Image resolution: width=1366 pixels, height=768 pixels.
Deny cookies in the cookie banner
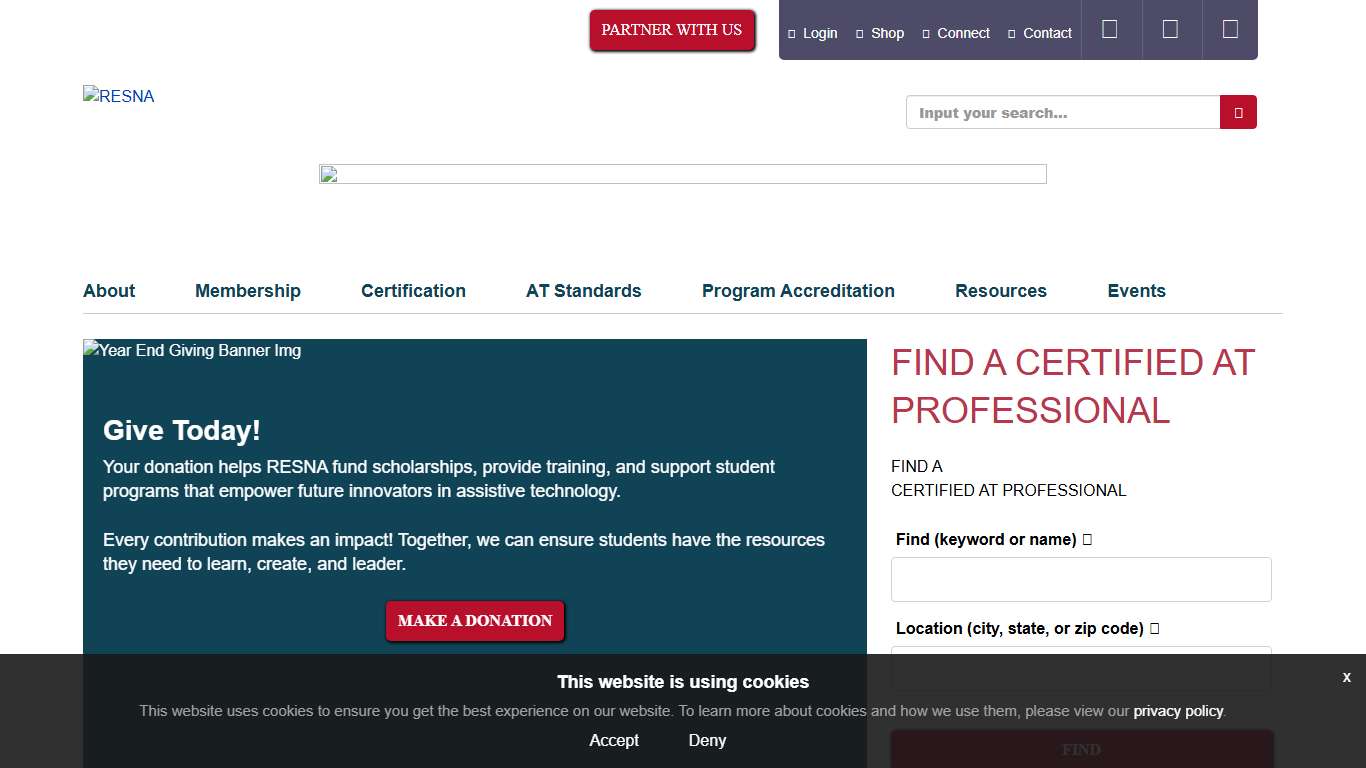coord(707,740)
